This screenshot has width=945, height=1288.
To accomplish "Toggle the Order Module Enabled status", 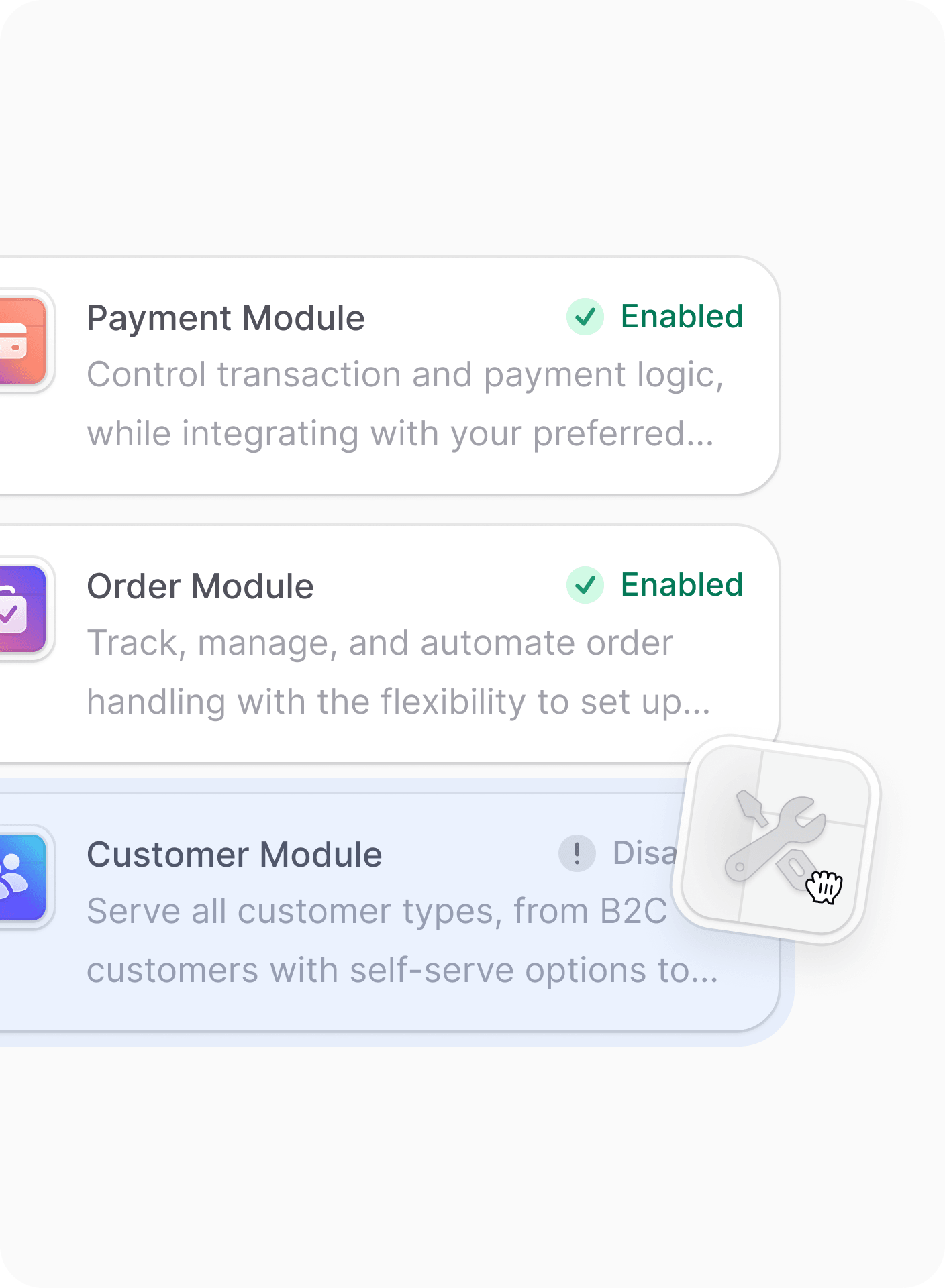I will coord(681,585).
